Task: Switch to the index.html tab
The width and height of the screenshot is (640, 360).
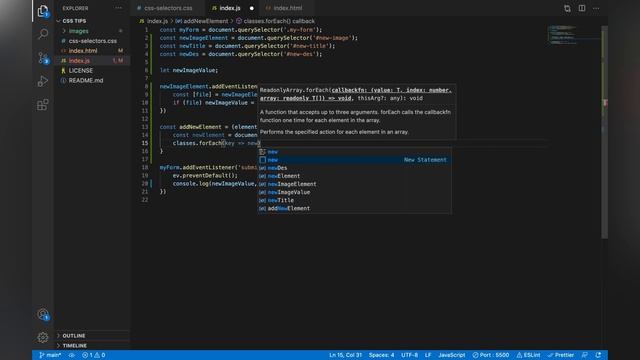Action: pos(287,8)
